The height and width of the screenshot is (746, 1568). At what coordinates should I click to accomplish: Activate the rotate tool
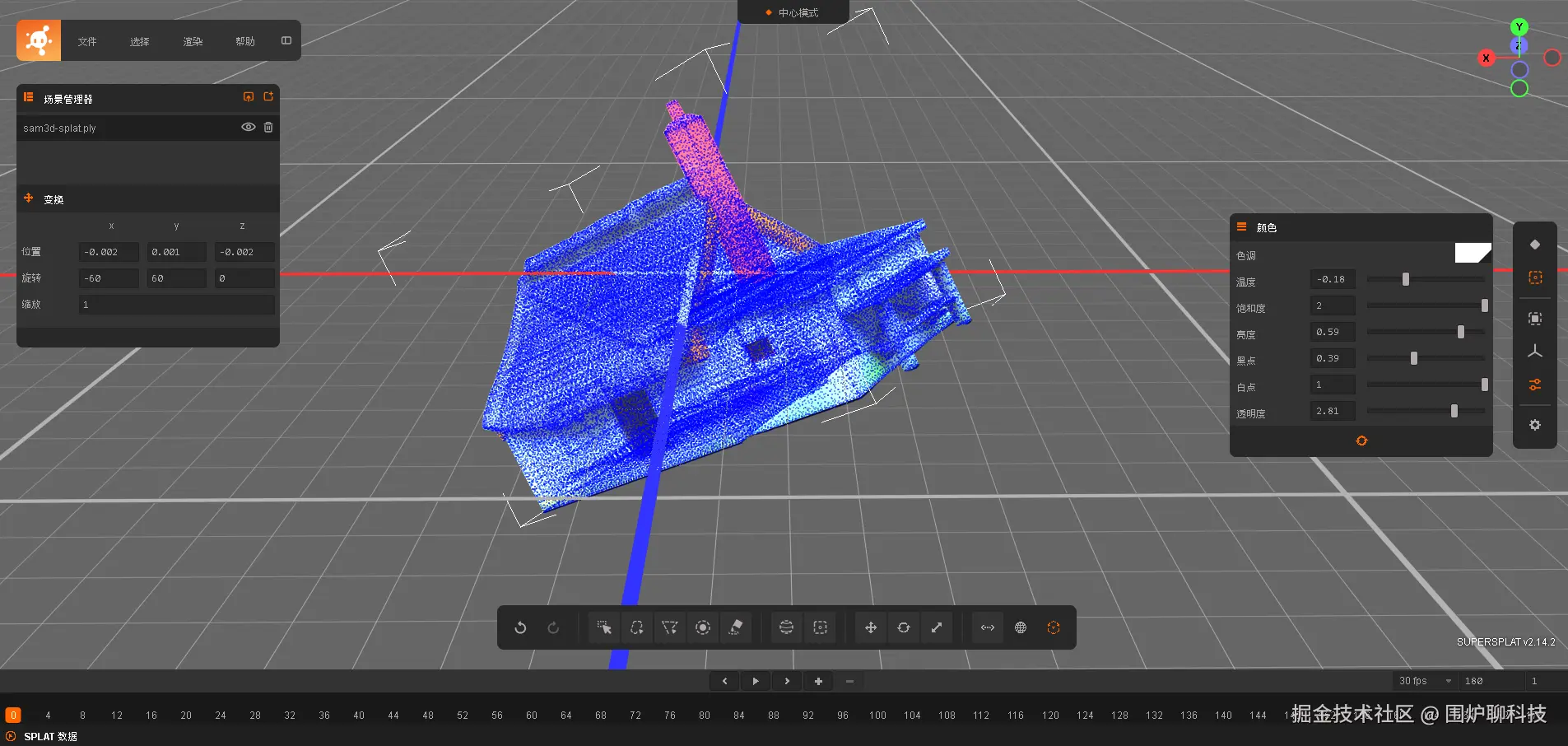pos(904,627)
